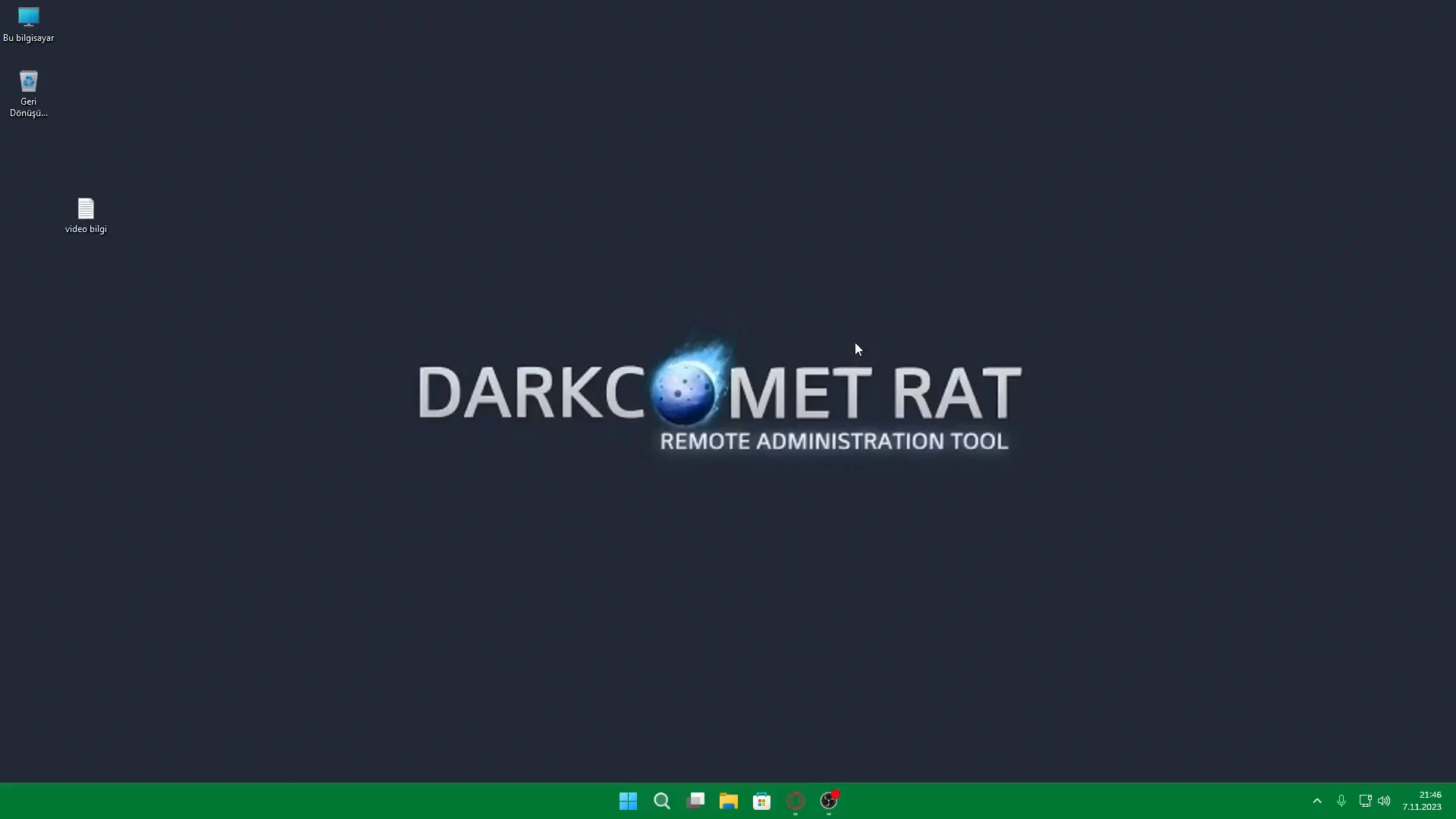The image size is (1456, 819).
Task: Switch to OBS Studio in the taskbar
Action: pos(829,801)
